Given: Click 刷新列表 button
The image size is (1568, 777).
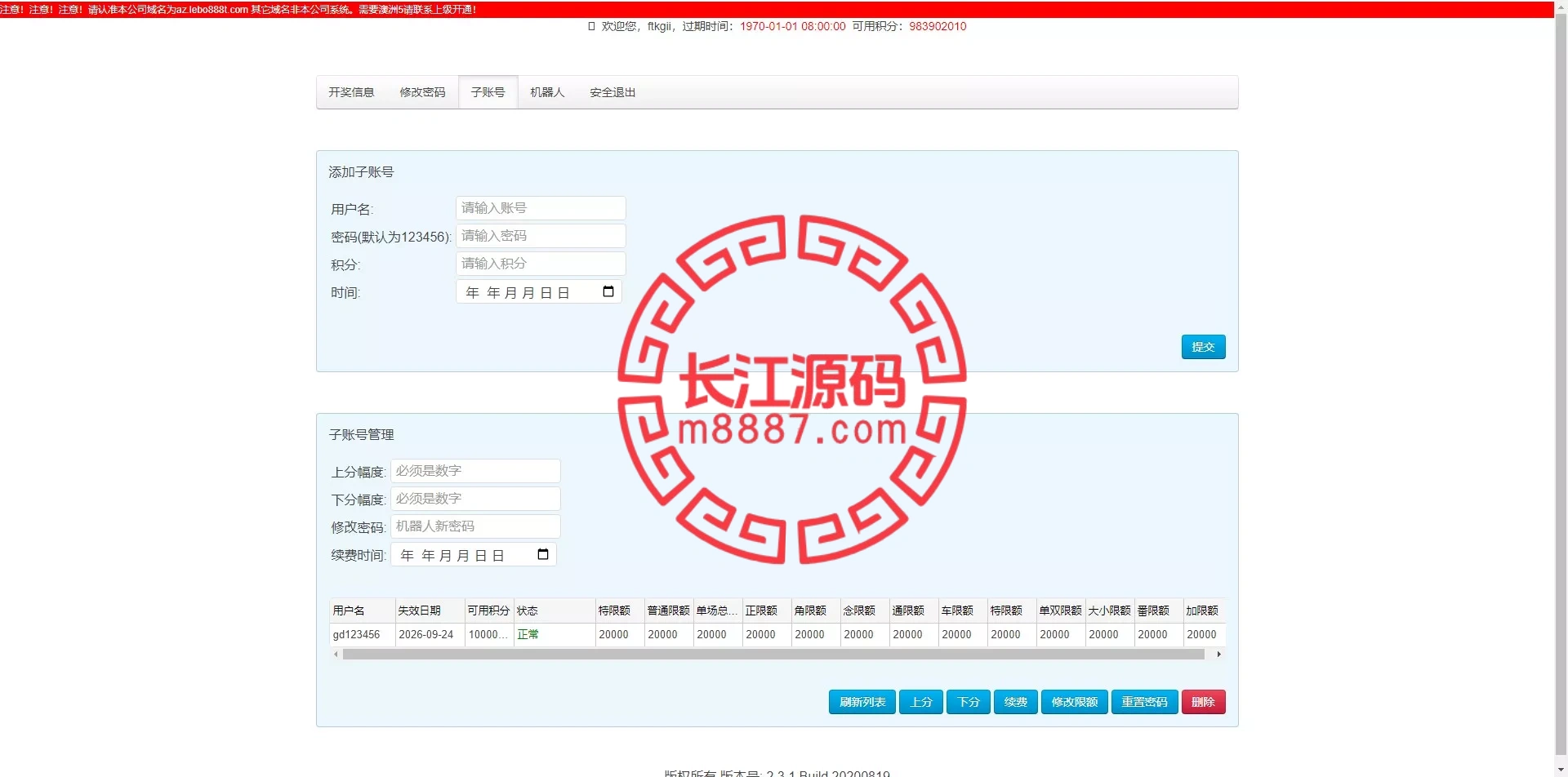Looking at the screenshot, I should [x=862, y=702].
